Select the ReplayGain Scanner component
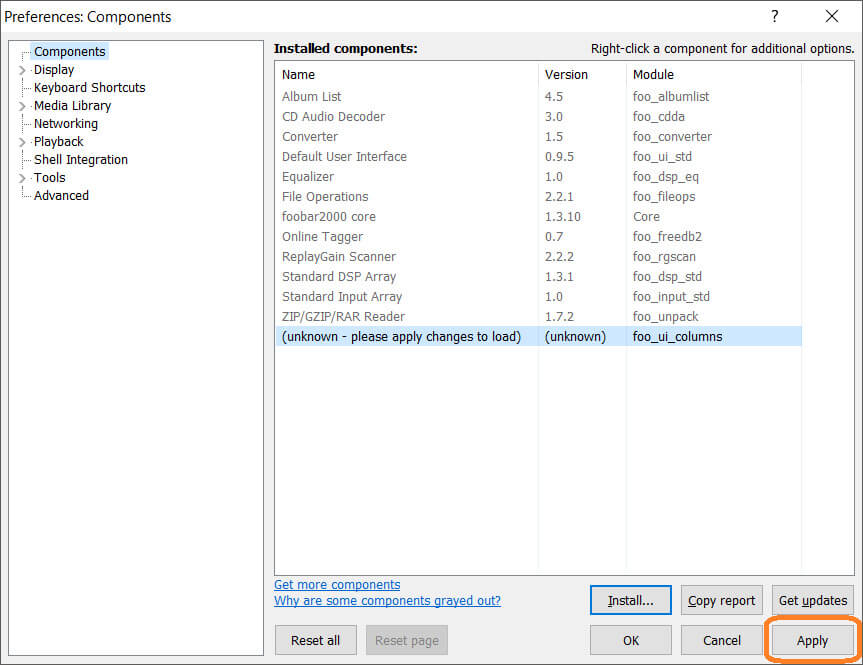 (538, 257)
